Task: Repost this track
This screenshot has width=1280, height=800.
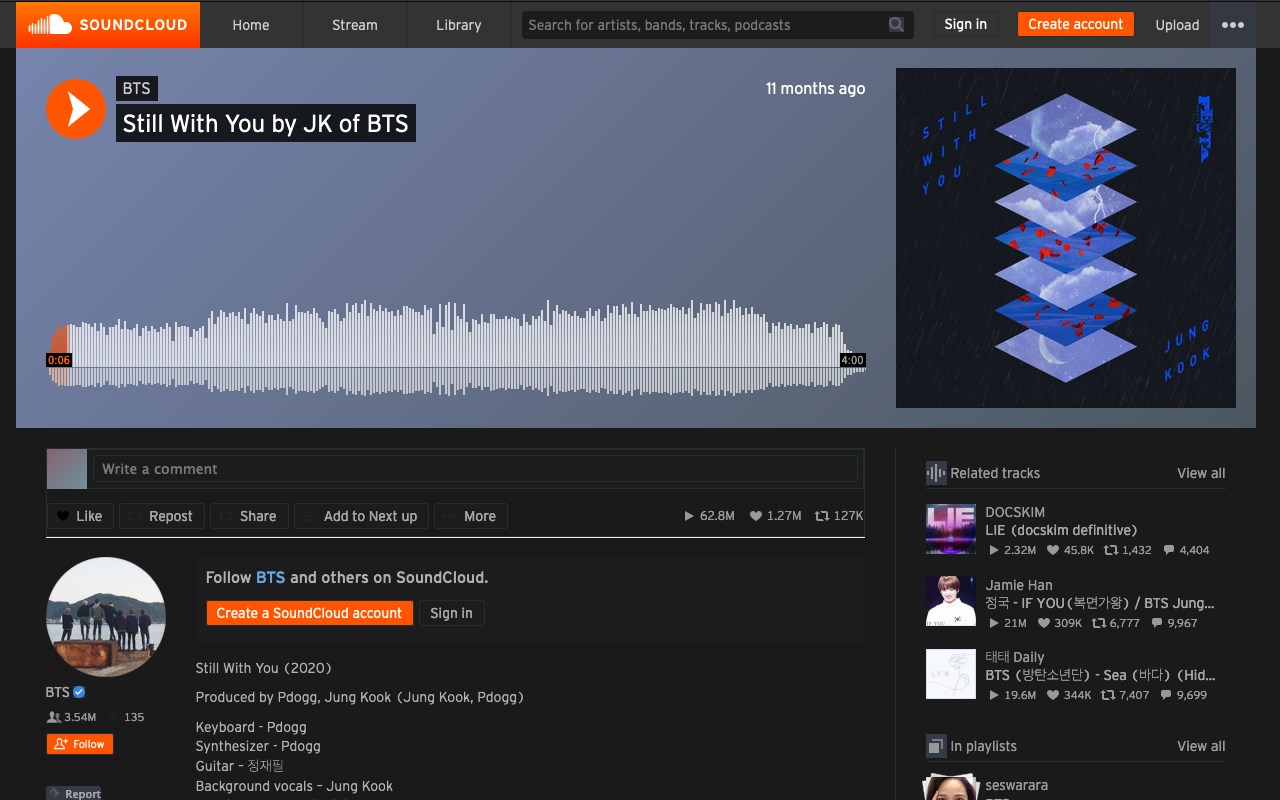Action: click(161, 516)
